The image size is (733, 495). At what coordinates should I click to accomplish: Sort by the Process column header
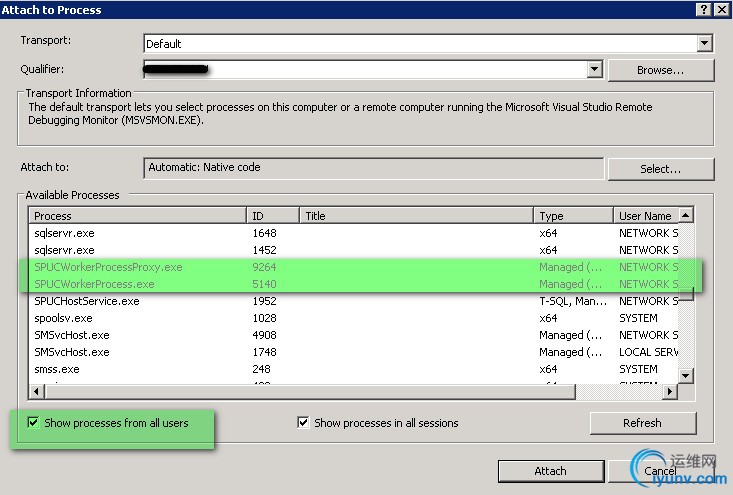point(138,216)
